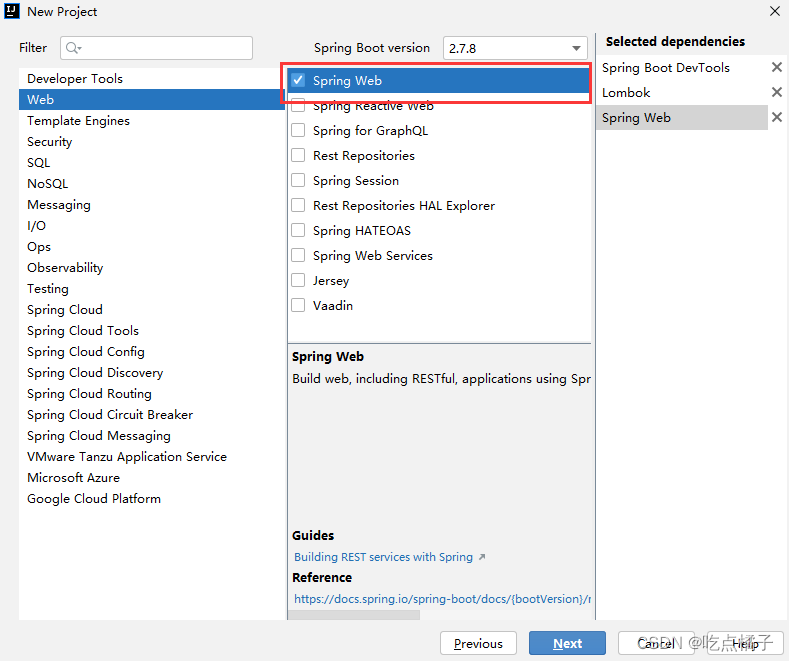Click Next to continue wizard
The image size is (789, 661).
click(x=567, y=643)
